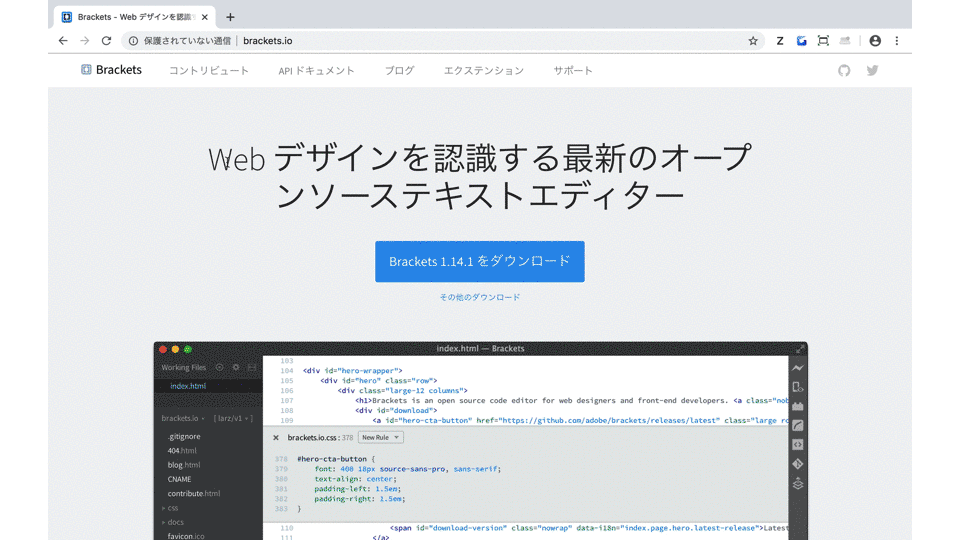Open the [larz/v1] branch dropdown
The width and height of the screenshot is (960, 540).
233,419
